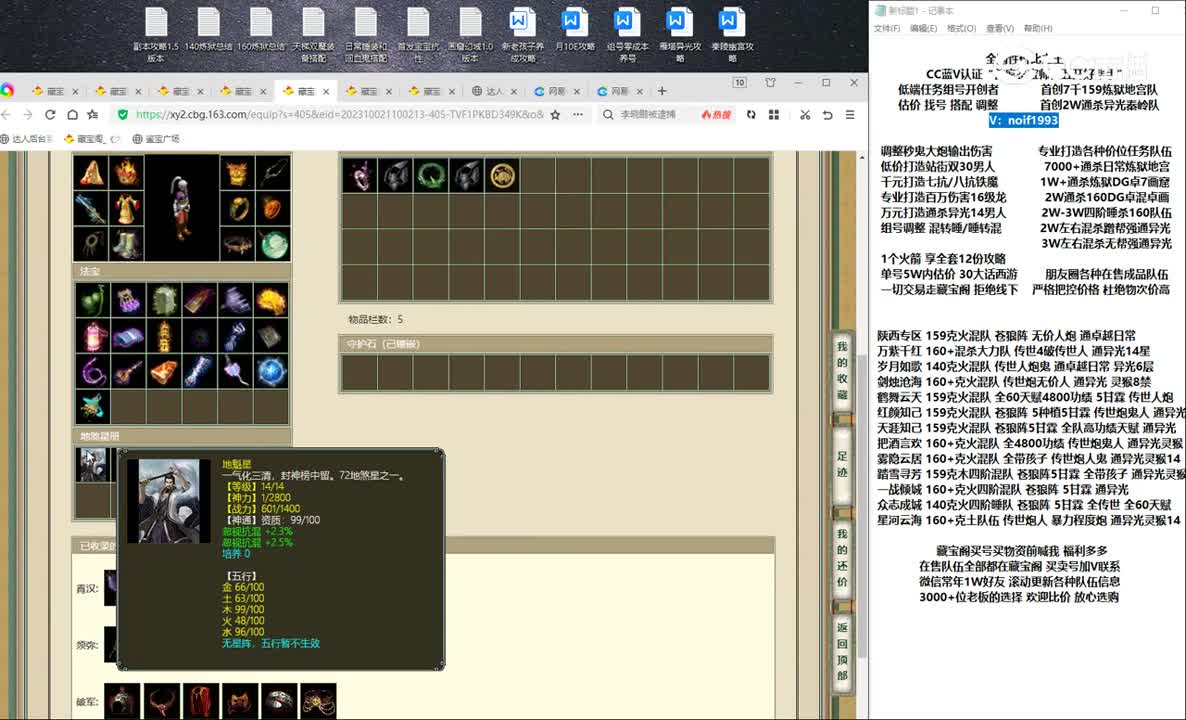
Task: Close the 达人 browser tab
Action: coord(514,92)
